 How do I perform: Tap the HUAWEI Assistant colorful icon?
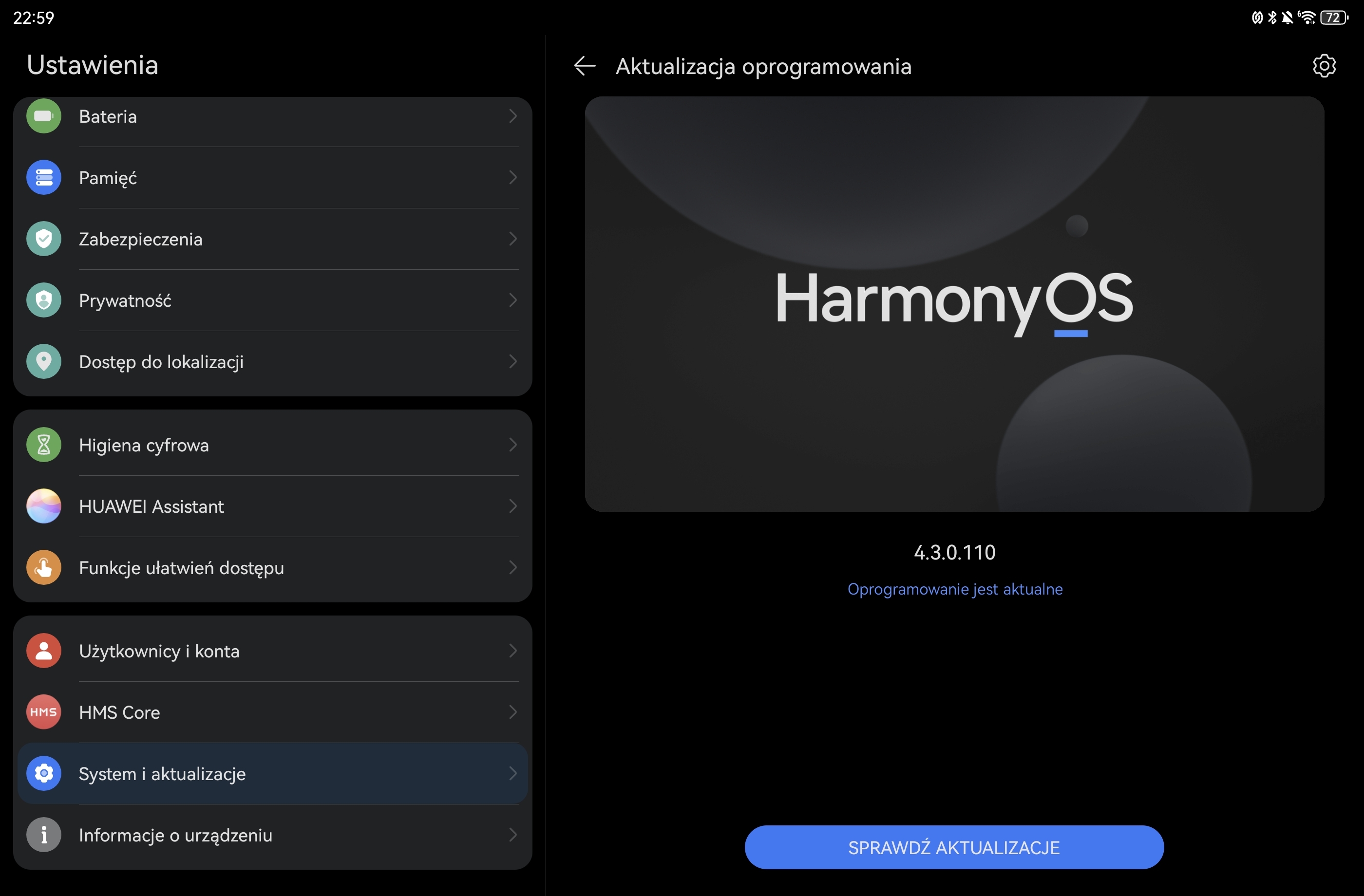click(x=43, y=506)
